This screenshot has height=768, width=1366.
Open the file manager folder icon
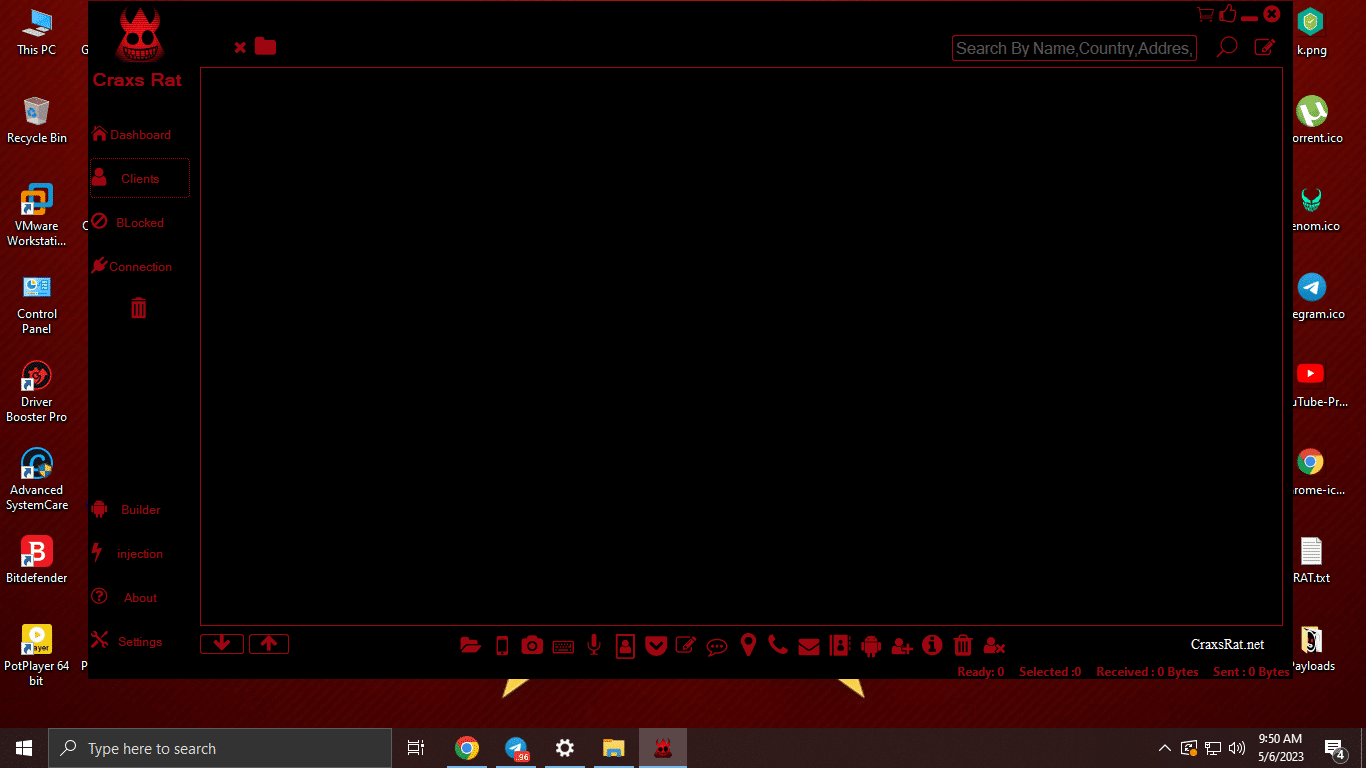point(470,645)
